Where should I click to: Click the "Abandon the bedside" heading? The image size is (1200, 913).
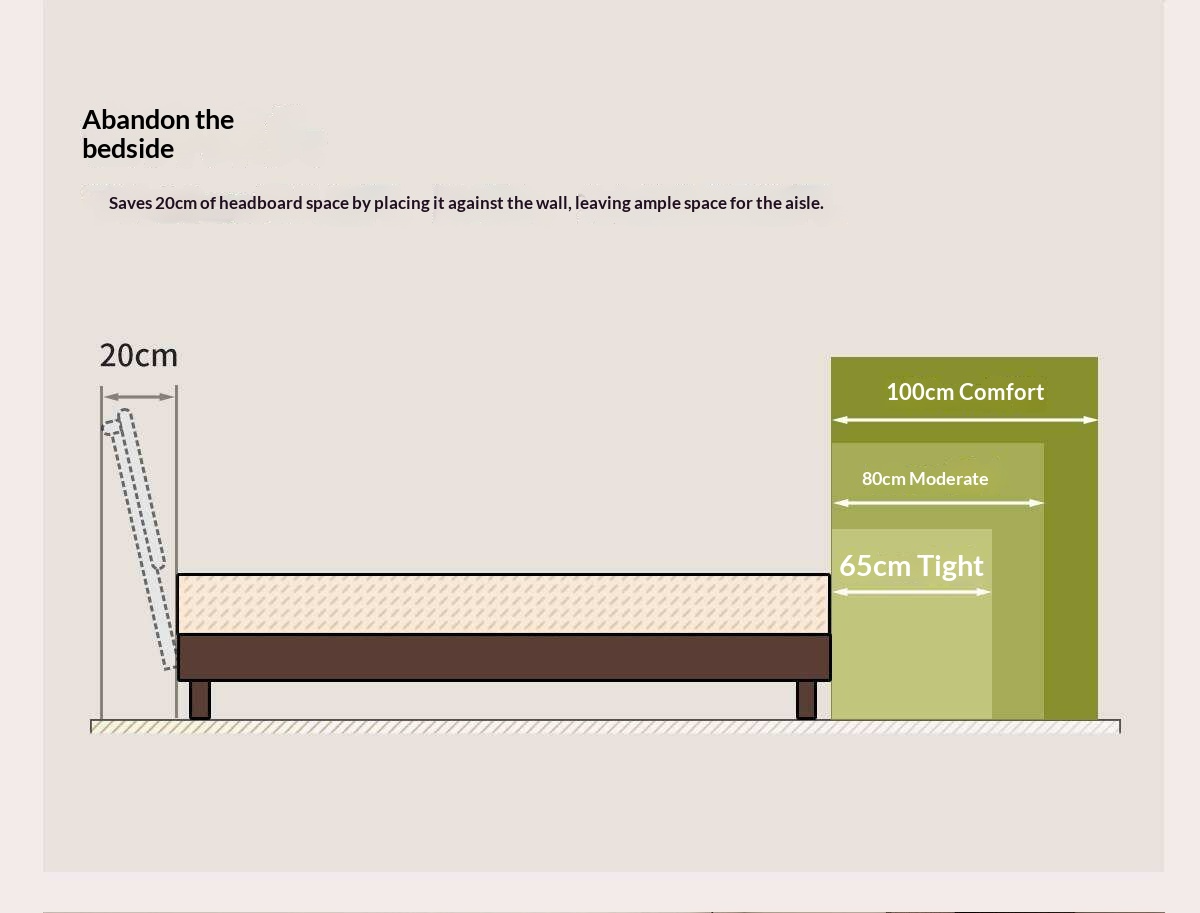(158, 134)
